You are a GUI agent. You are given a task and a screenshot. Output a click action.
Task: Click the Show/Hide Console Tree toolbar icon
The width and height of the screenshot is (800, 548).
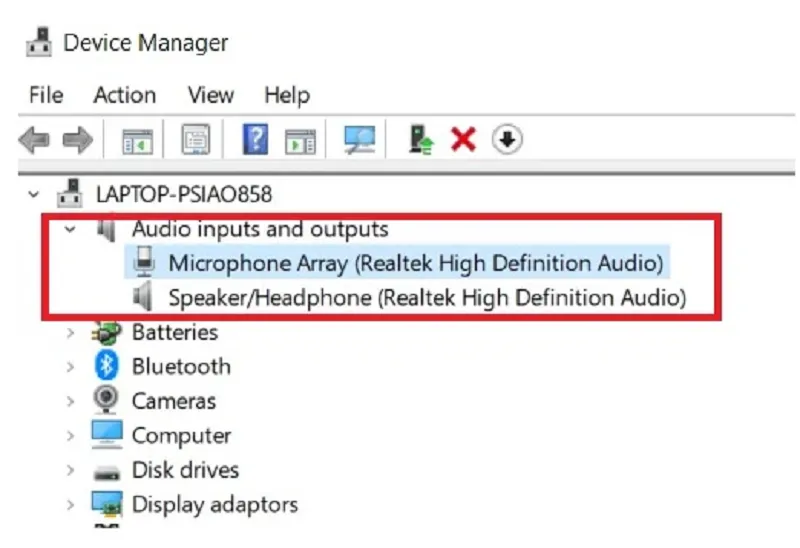[x=137, y=141]
